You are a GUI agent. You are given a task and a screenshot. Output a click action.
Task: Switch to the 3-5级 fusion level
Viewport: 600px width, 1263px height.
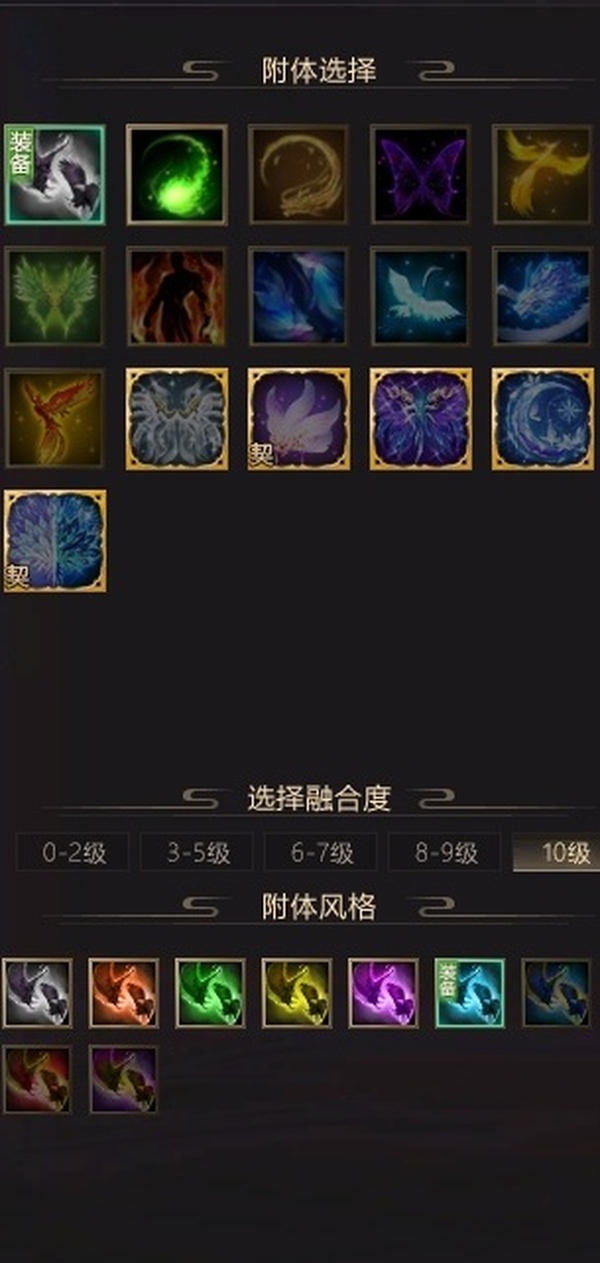tap(197, 853)
